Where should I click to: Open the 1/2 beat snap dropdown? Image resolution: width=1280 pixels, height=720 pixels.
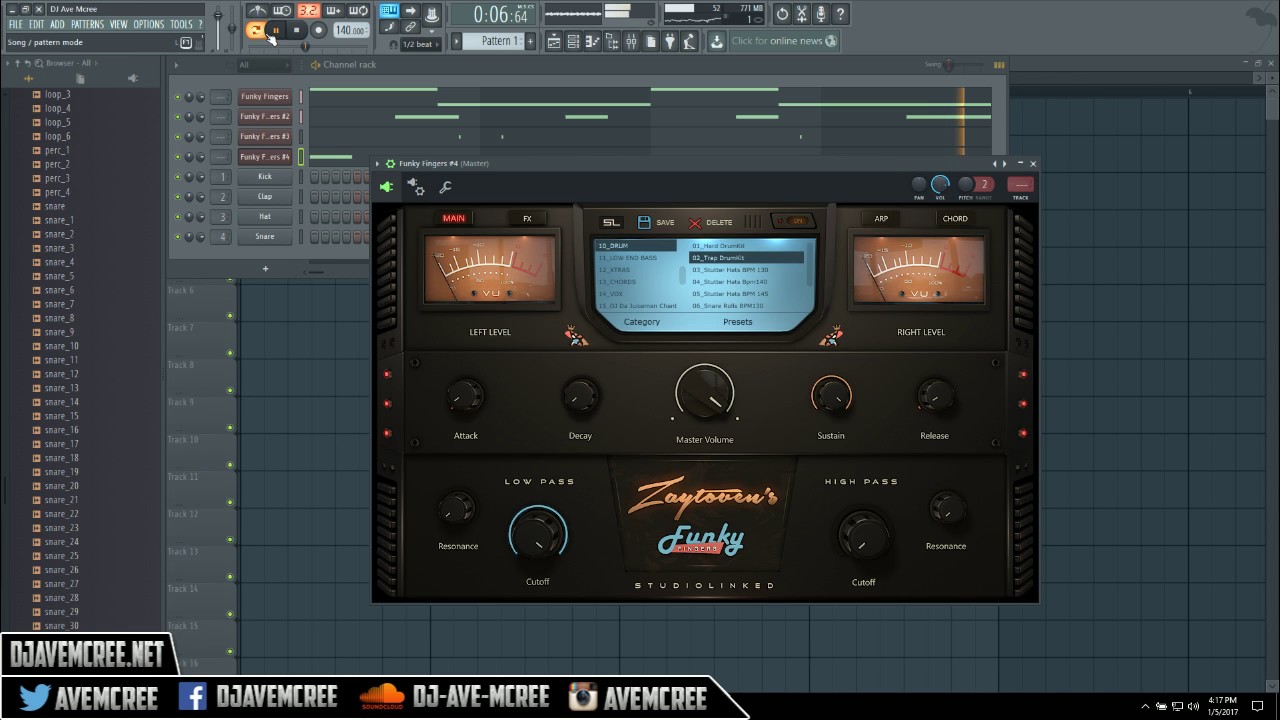(x=424, y=42)
